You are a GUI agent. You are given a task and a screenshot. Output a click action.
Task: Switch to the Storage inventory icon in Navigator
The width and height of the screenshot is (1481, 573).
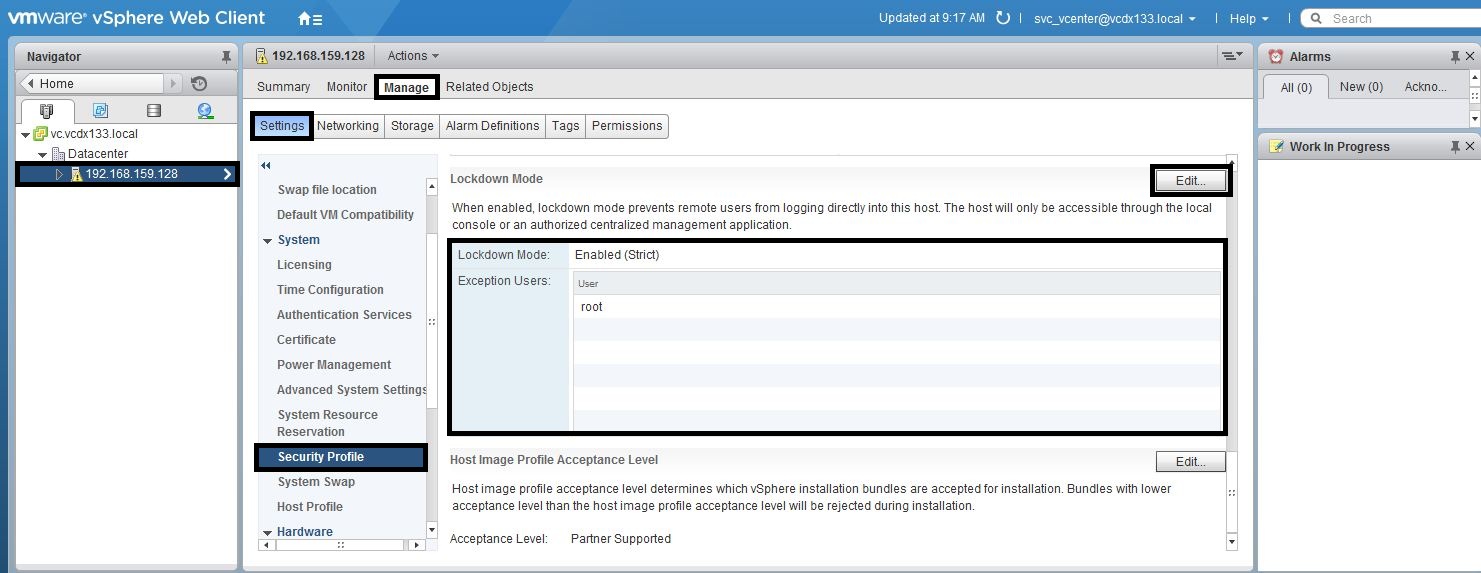pyautogui.click(x=153, y=111)
